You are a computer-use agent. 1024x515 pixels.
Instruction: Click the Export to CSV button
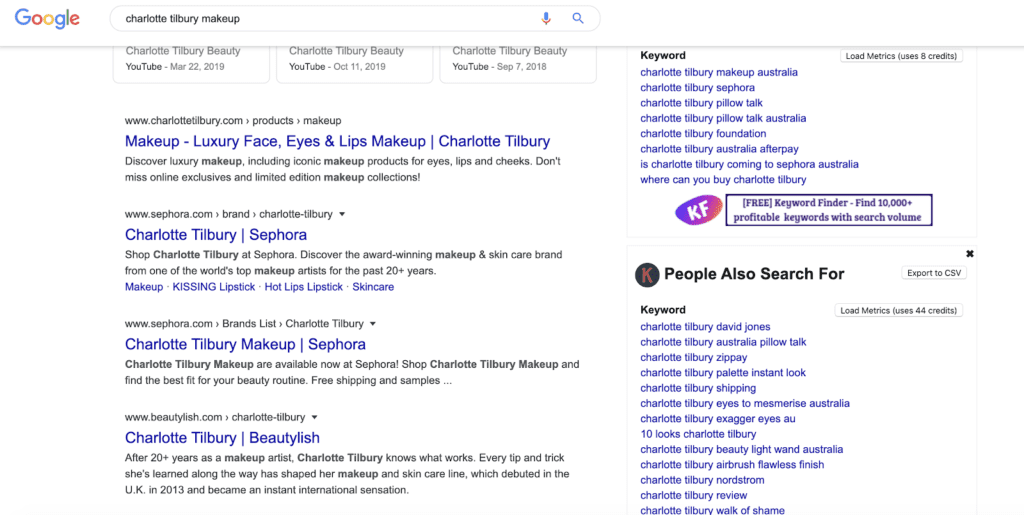tap(934, 273)
